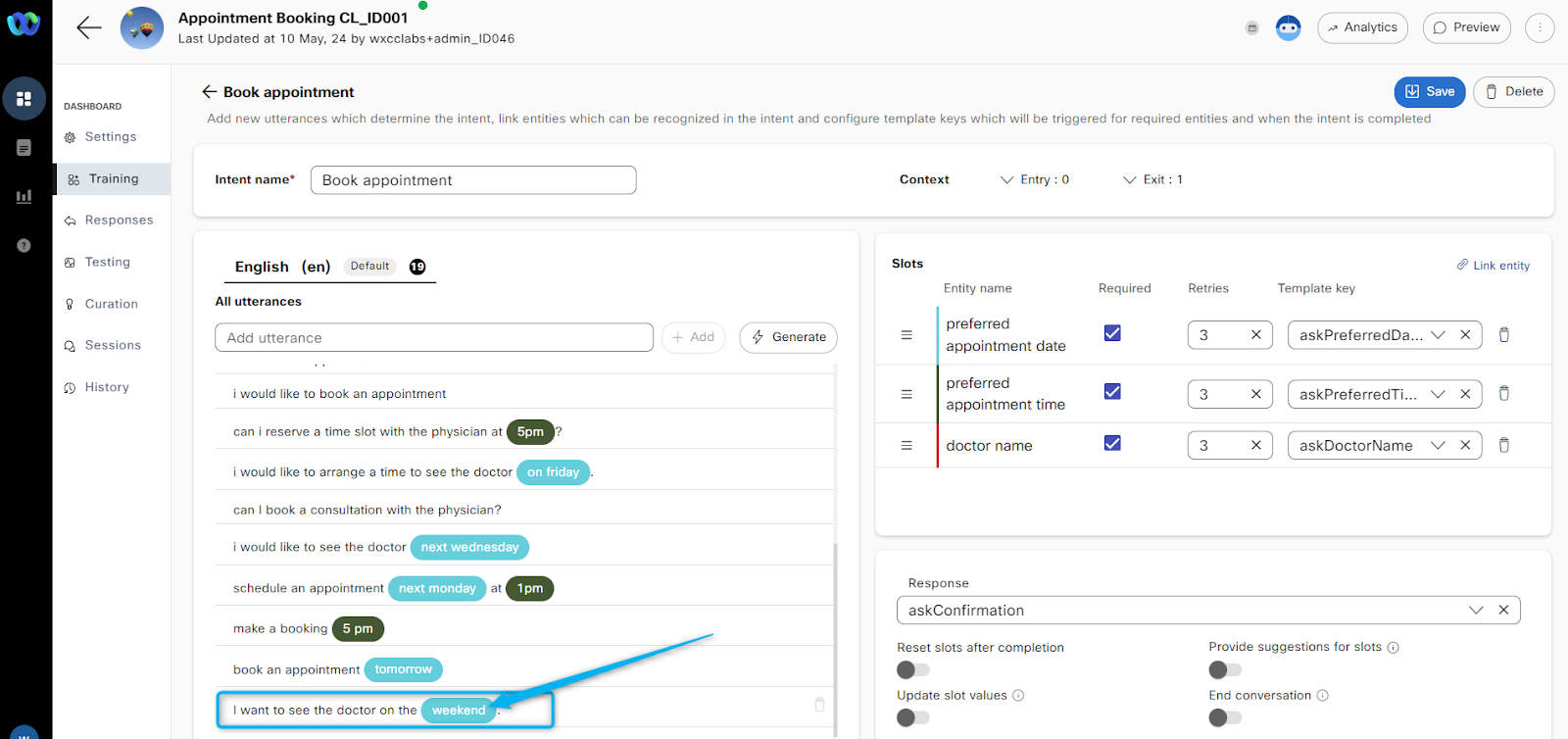Viewport: 1568px width, 739px height.
Task: Open the Responses sidebar section
Action: pyautogui.click(x=119, y=221)
